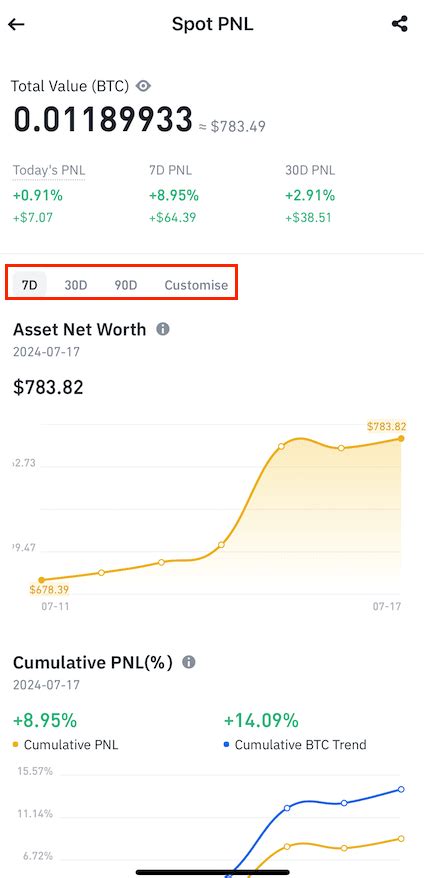Tap the back arrow icon
The width and height of the screenshot is (424, 878).
tap(16, 25)
